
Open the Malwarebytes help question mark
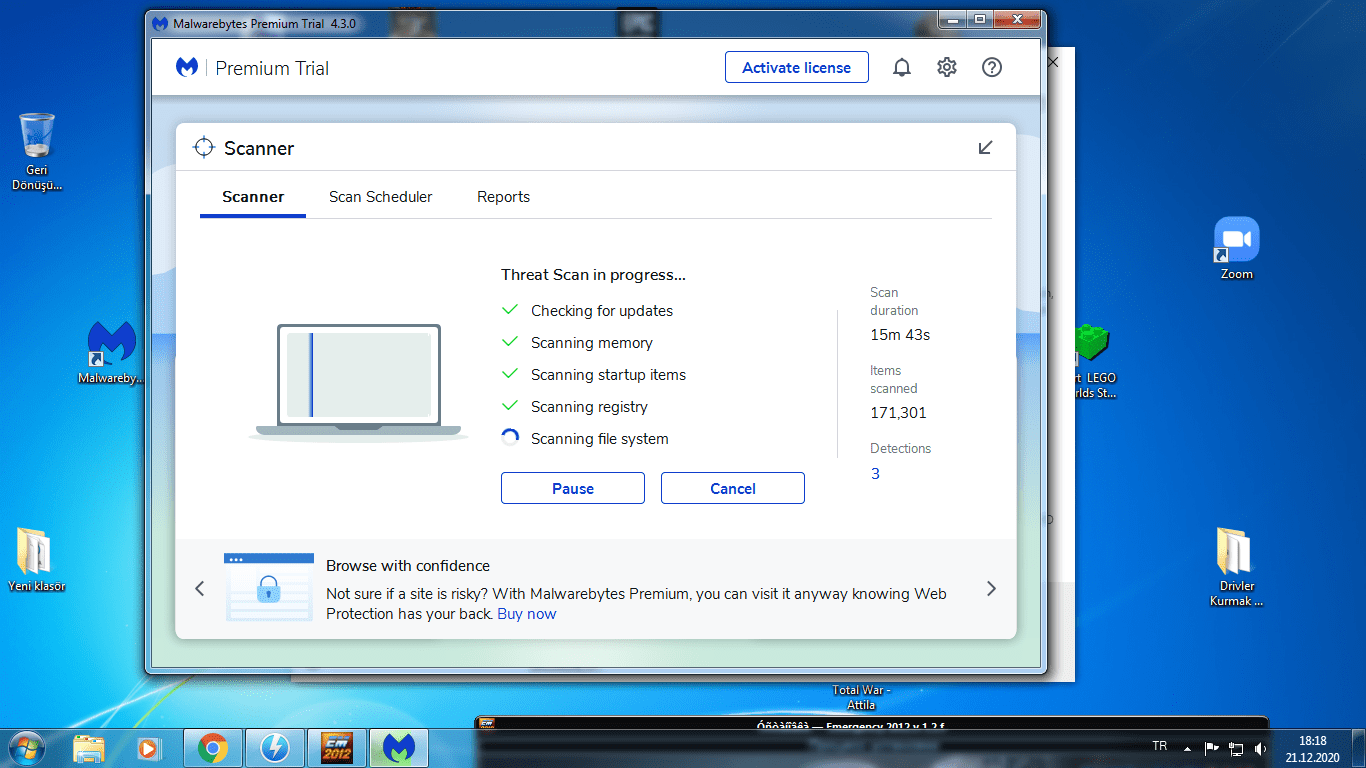click(x=992, y=67)
